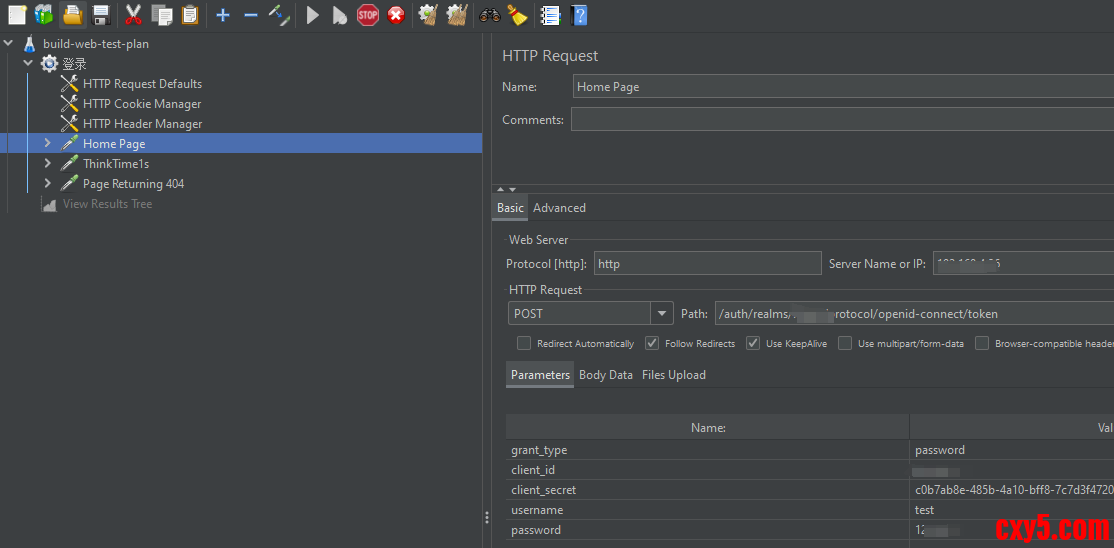Uncheck the Follow Redirects checkbox

[652, 343]
